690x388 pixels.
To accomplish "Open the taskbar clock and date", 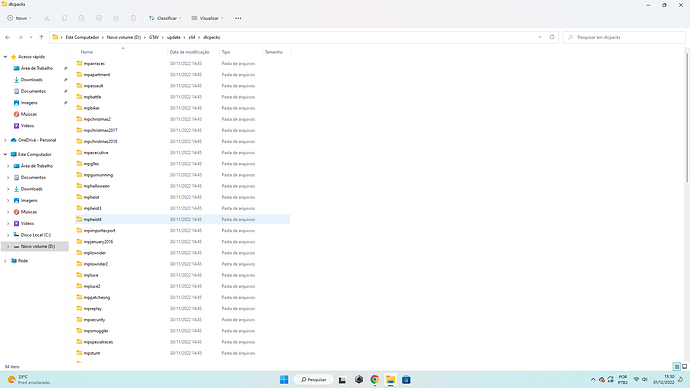I will point(664,380).
